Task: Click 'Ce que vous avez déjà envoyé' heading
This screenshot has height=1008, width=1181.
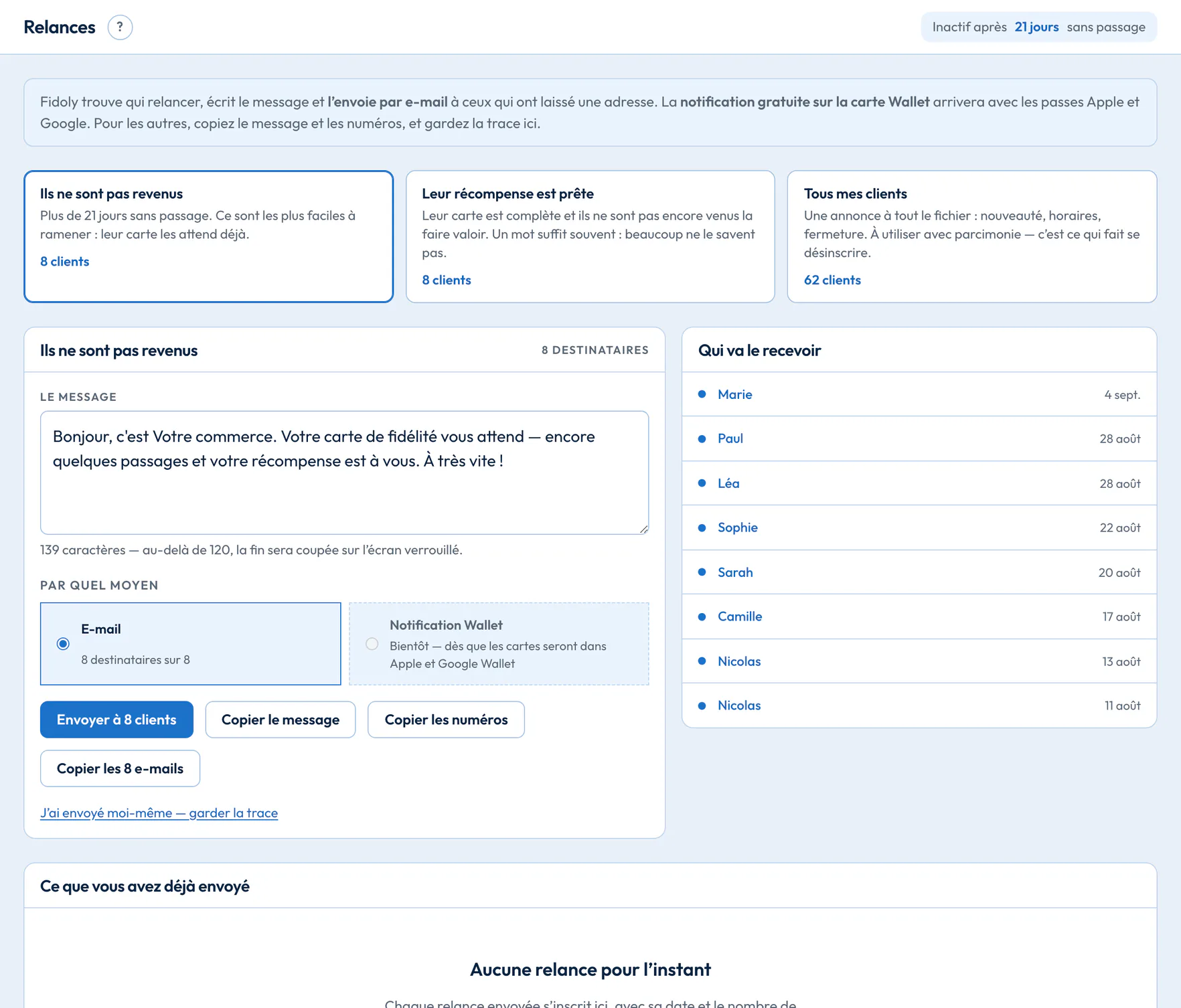Action: [145, 886]
